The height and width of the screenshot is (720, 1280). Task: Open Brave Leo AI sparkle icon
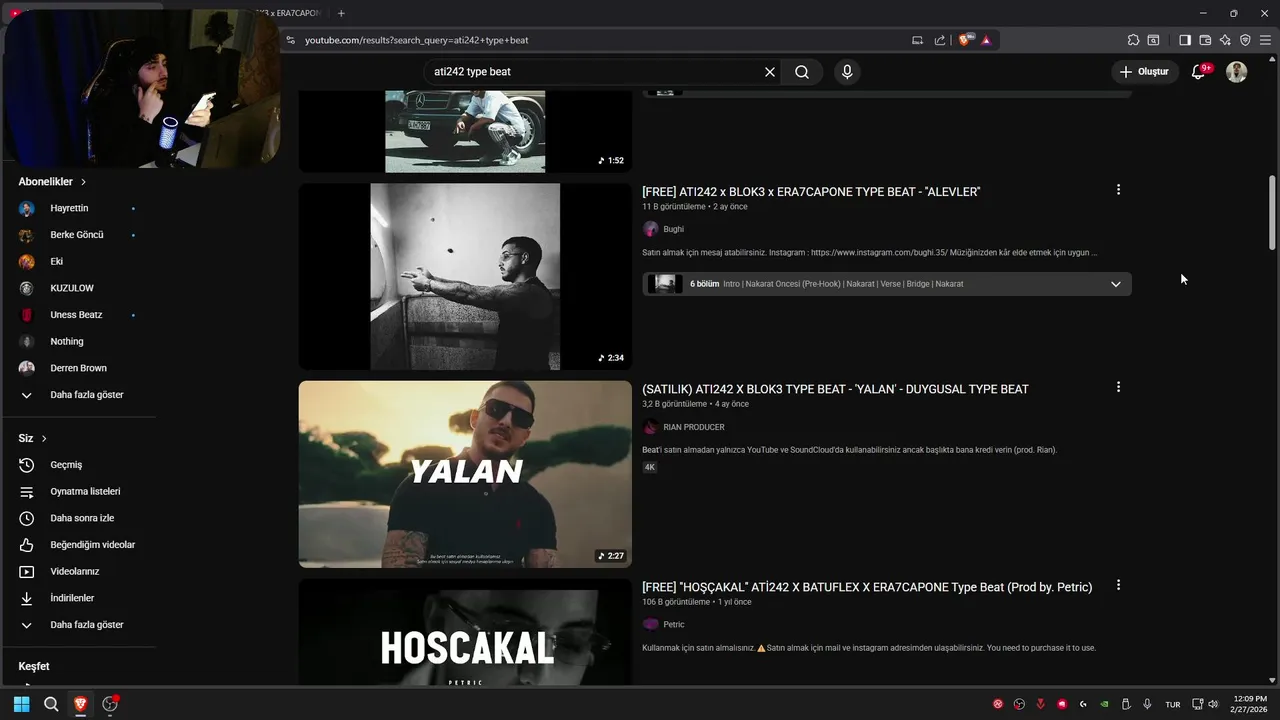[1225, 40]
